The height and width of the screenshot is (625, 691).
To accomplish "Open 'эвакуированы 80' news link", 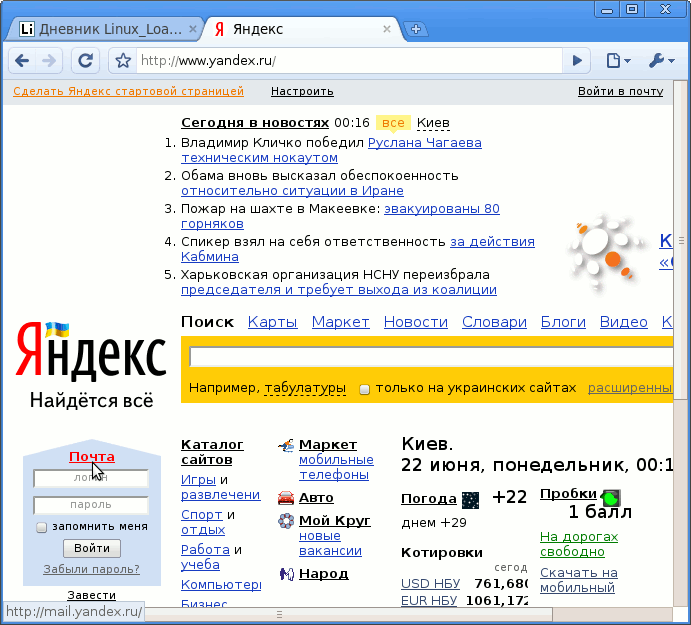I will (442, 208).
